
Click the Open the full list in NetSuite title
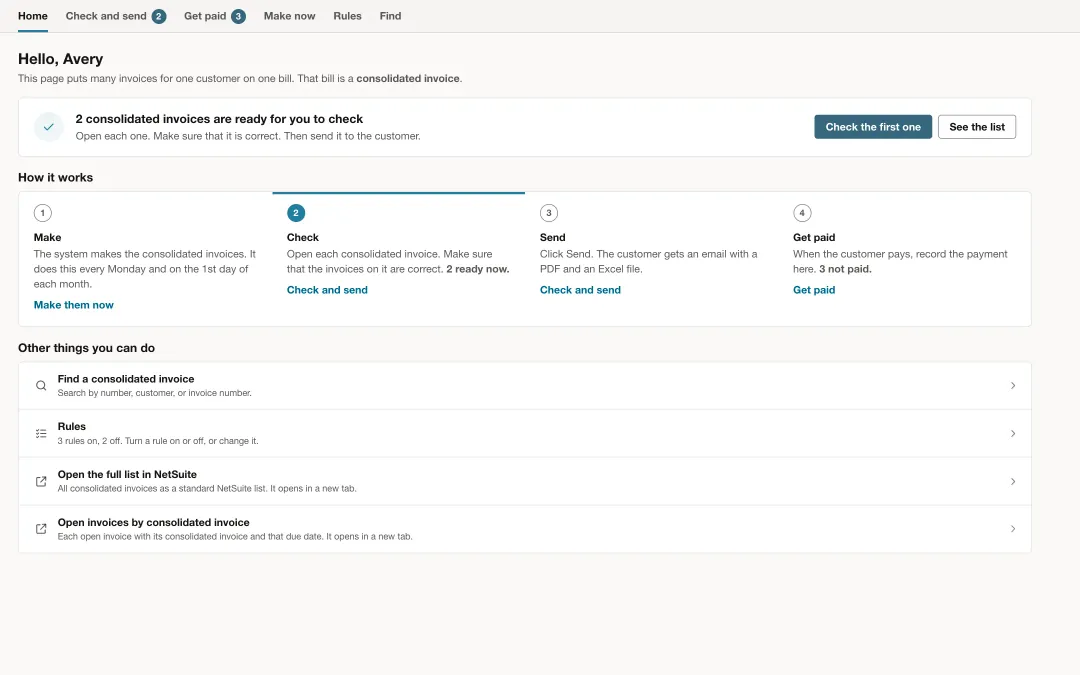point(127,475)
